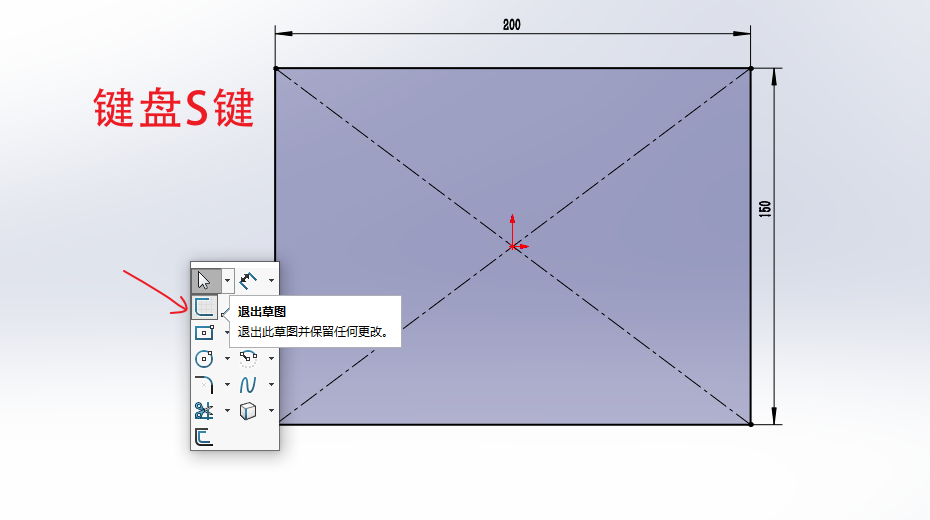The image size is (930, 520).
Task: Open dropdown arrow beside the cube icon
Action: pos(271,410)
